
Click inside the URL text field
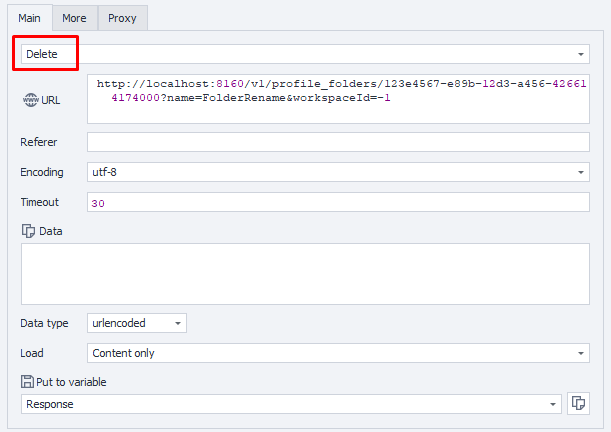[338, 98]
